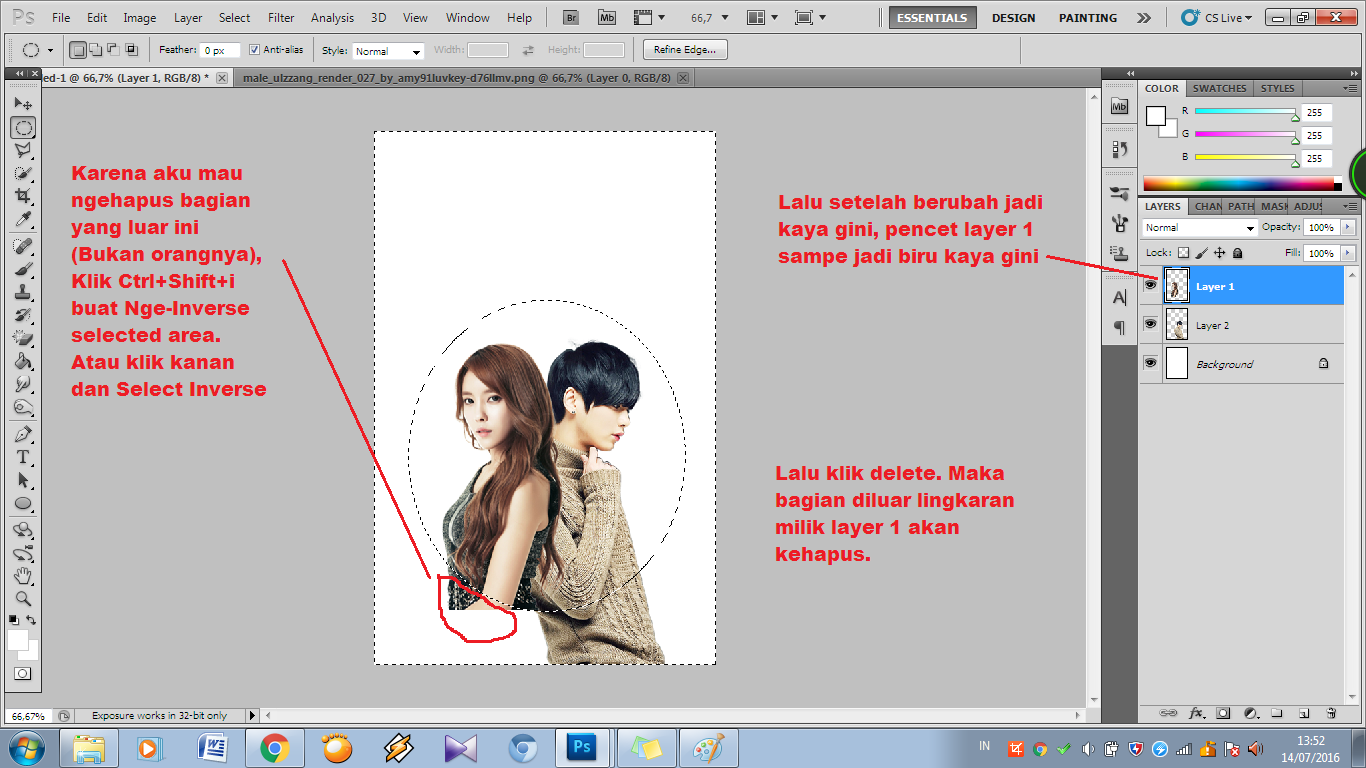Select the History Brush tool
The height and width of the screenshot is (768, 1366).
coord(23,315)
